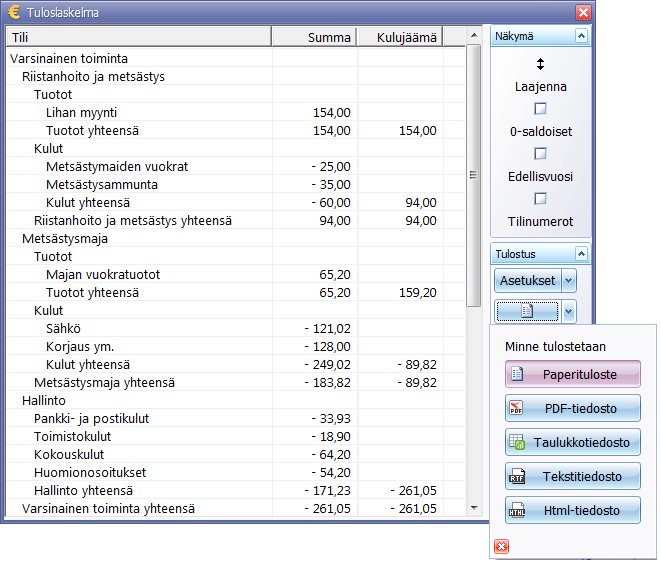Viewport: 661px width, 562px height.
Task: Enable the Edellisvuosi checkbox
Action: click(x=540, y=153)
